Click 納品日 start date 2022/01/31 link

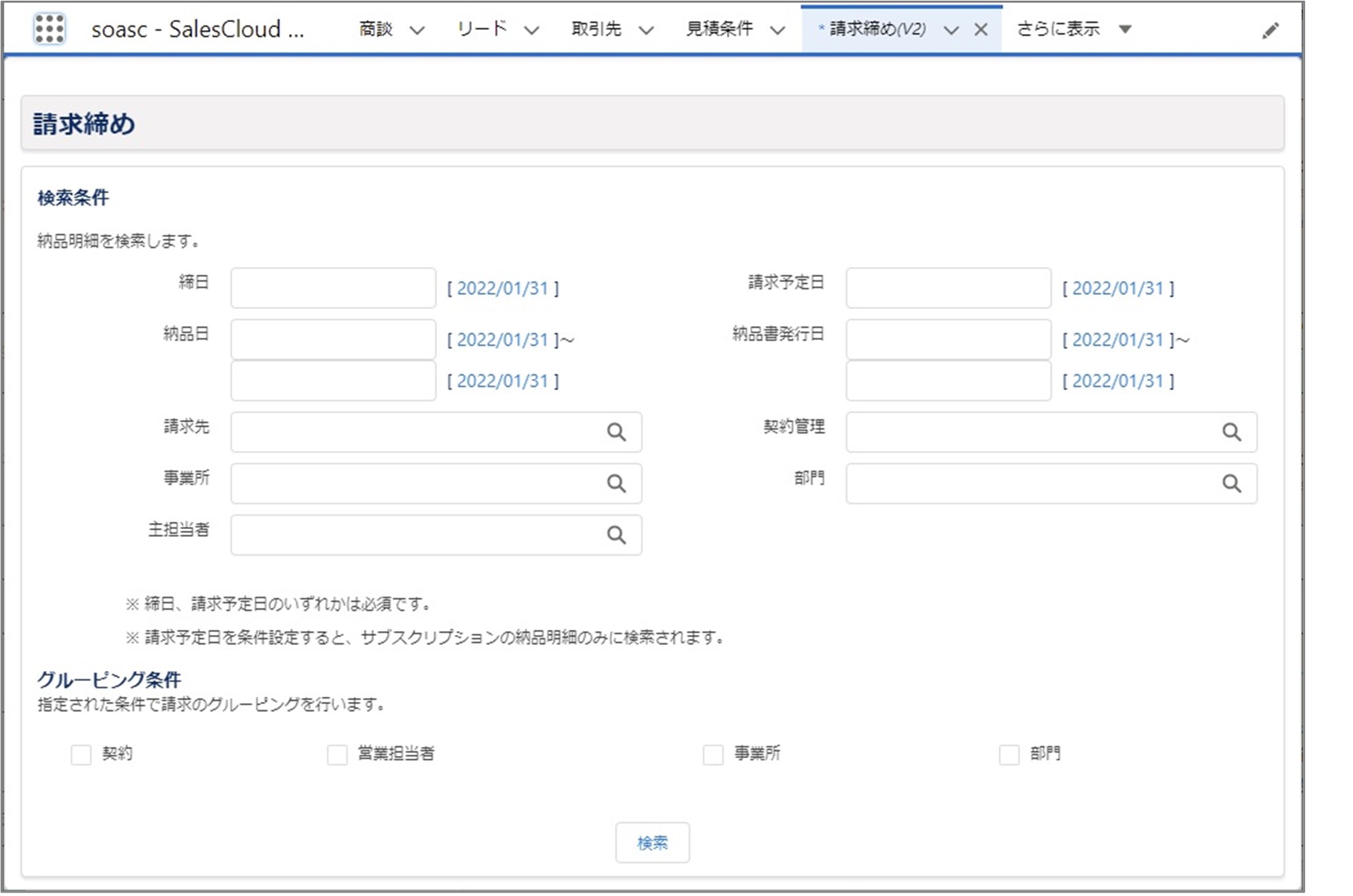tap(503, 340)
